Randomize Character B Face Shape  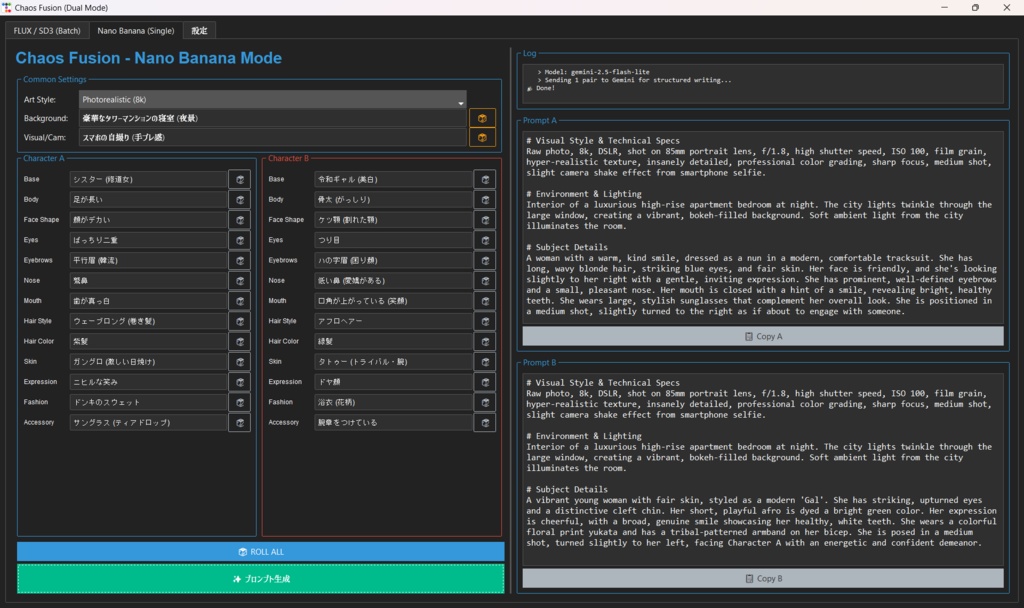click(x=485, y=220)
